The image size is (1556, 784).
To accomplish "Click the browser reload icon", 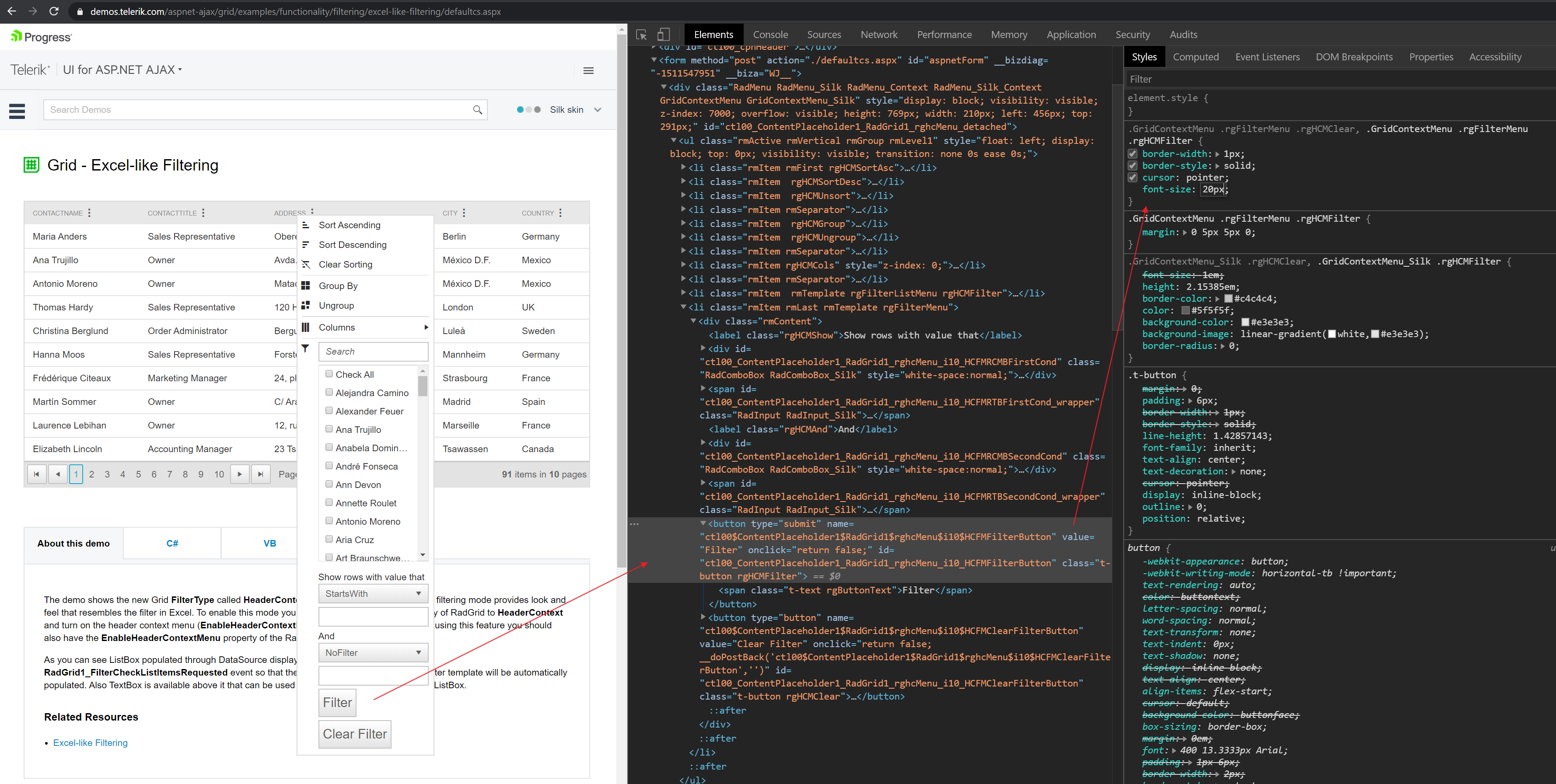I will click(54, 11).
